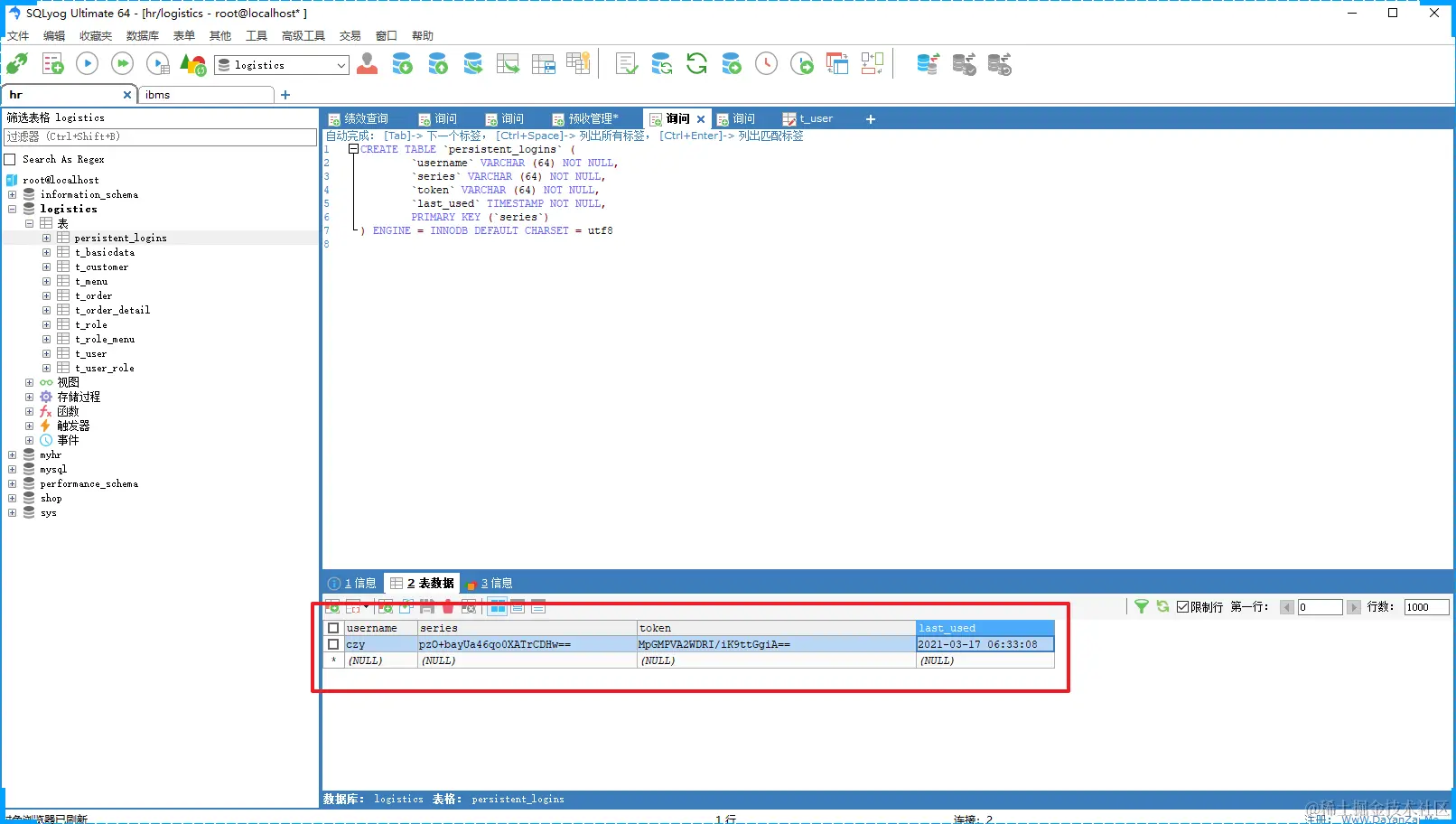Screen dimensions: 1456x824
Task: Click the refresh arrows icon in main toolbar
Action: (696, 64)
